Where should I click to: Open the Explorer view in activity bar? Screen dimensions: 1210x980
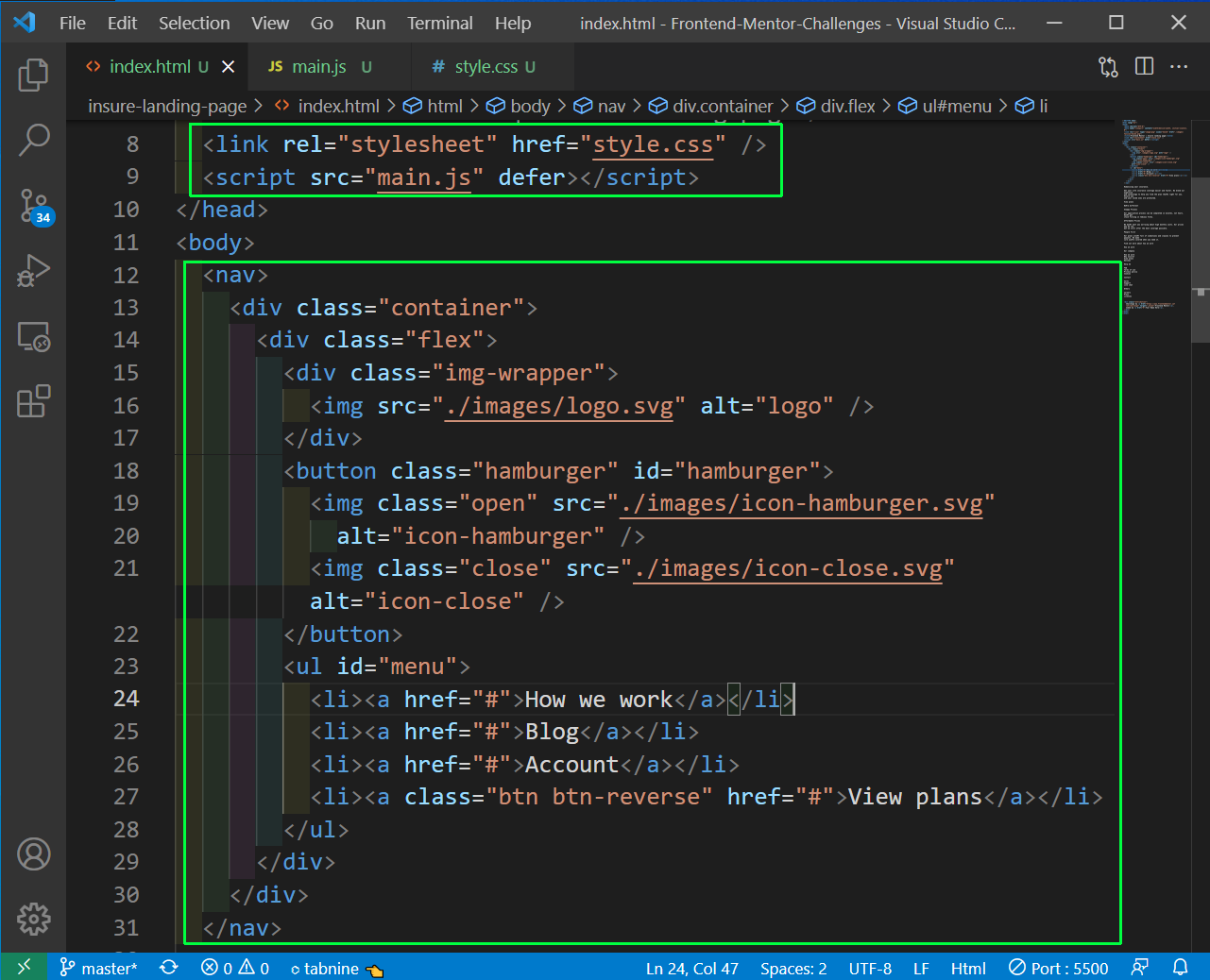33,75
